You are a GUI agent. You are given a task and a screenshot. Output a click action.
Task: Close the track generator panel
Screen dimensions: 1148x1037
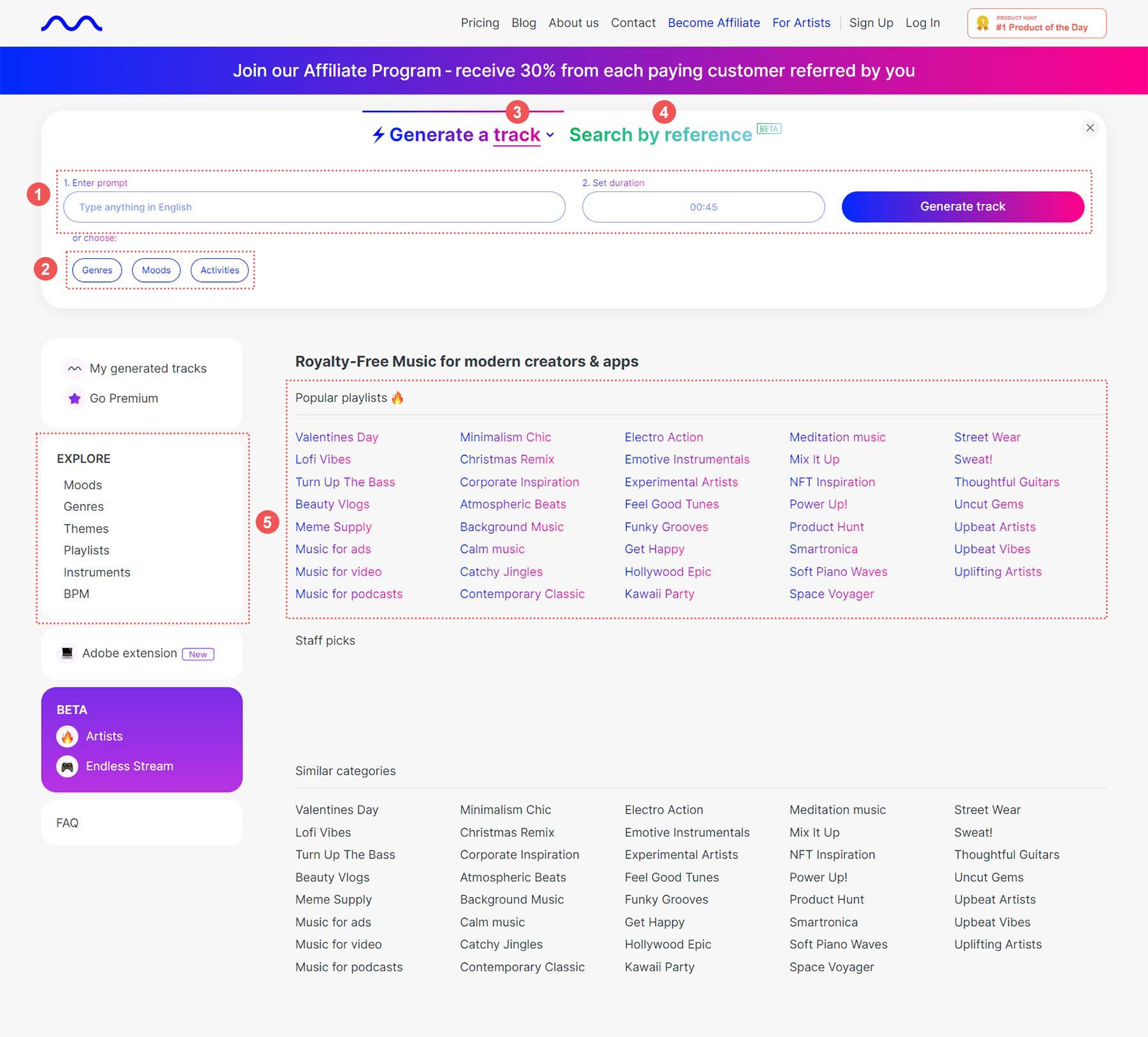pyautogui.click(x=1090, y=128)
